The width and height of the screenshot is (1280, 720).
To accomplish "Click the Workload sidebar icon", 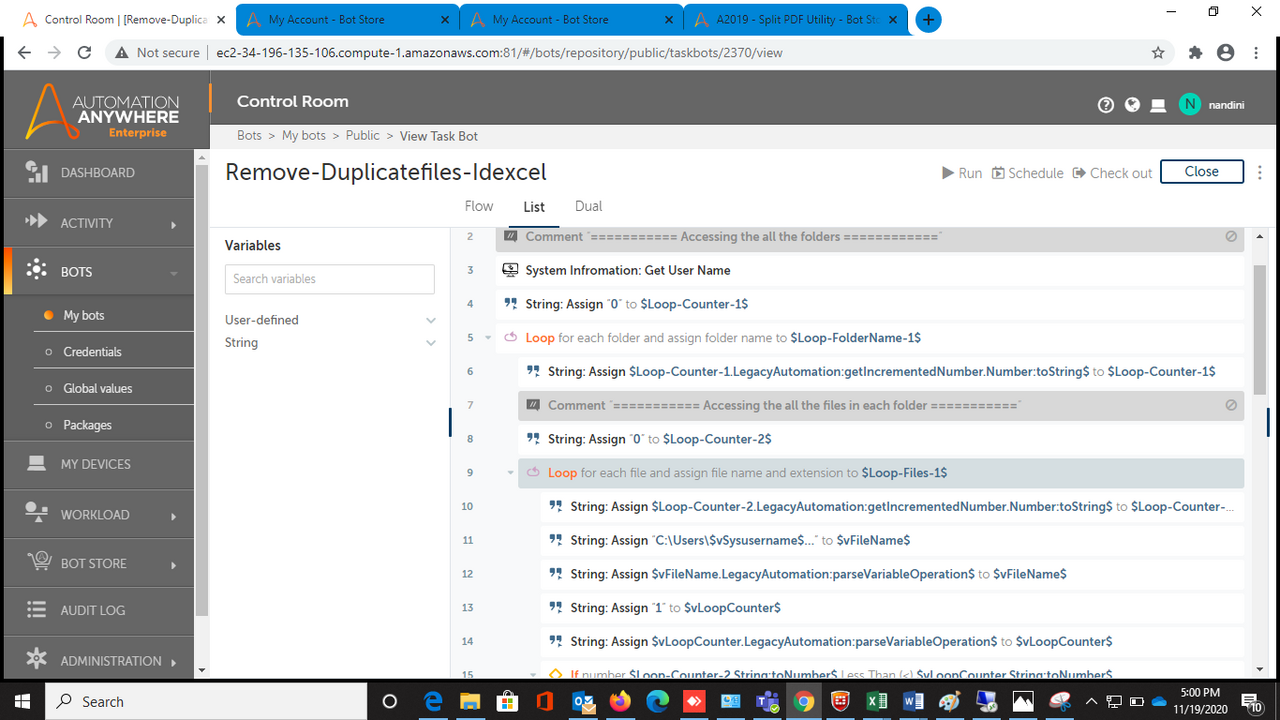I will [36, 514].
